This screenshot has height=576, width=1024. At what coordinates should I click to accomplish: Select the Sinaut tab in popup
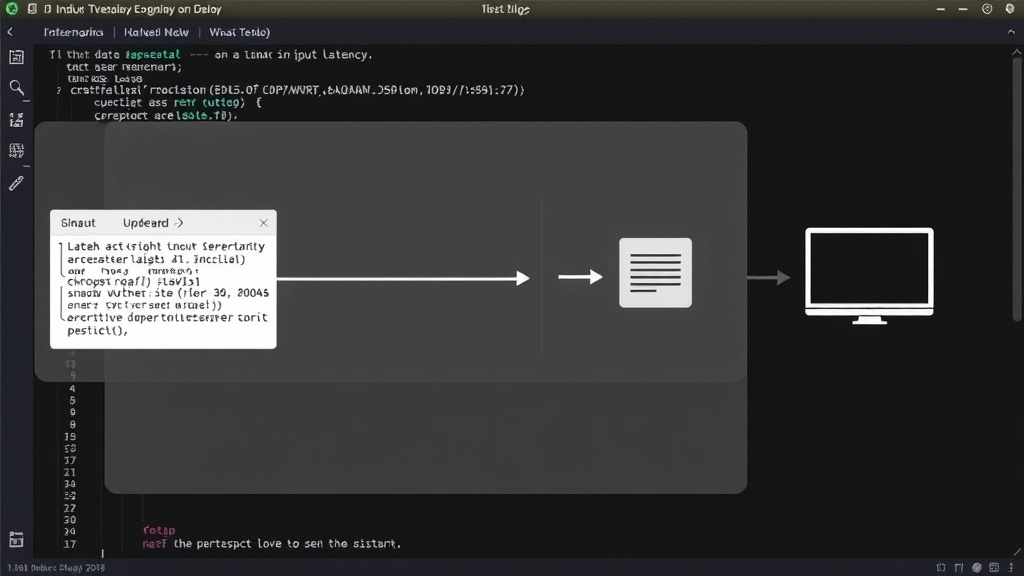[78, 223]
